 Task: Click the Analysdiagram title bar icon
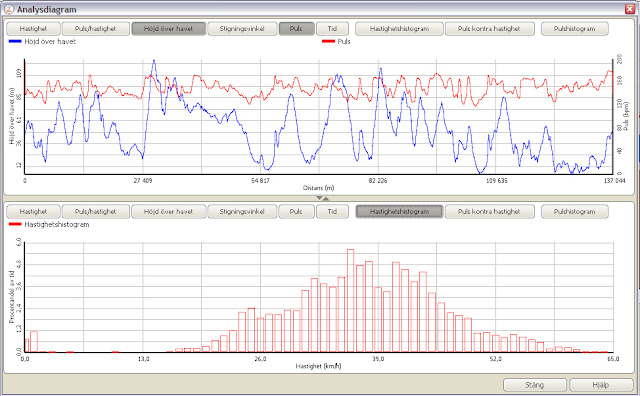point(9,9)
